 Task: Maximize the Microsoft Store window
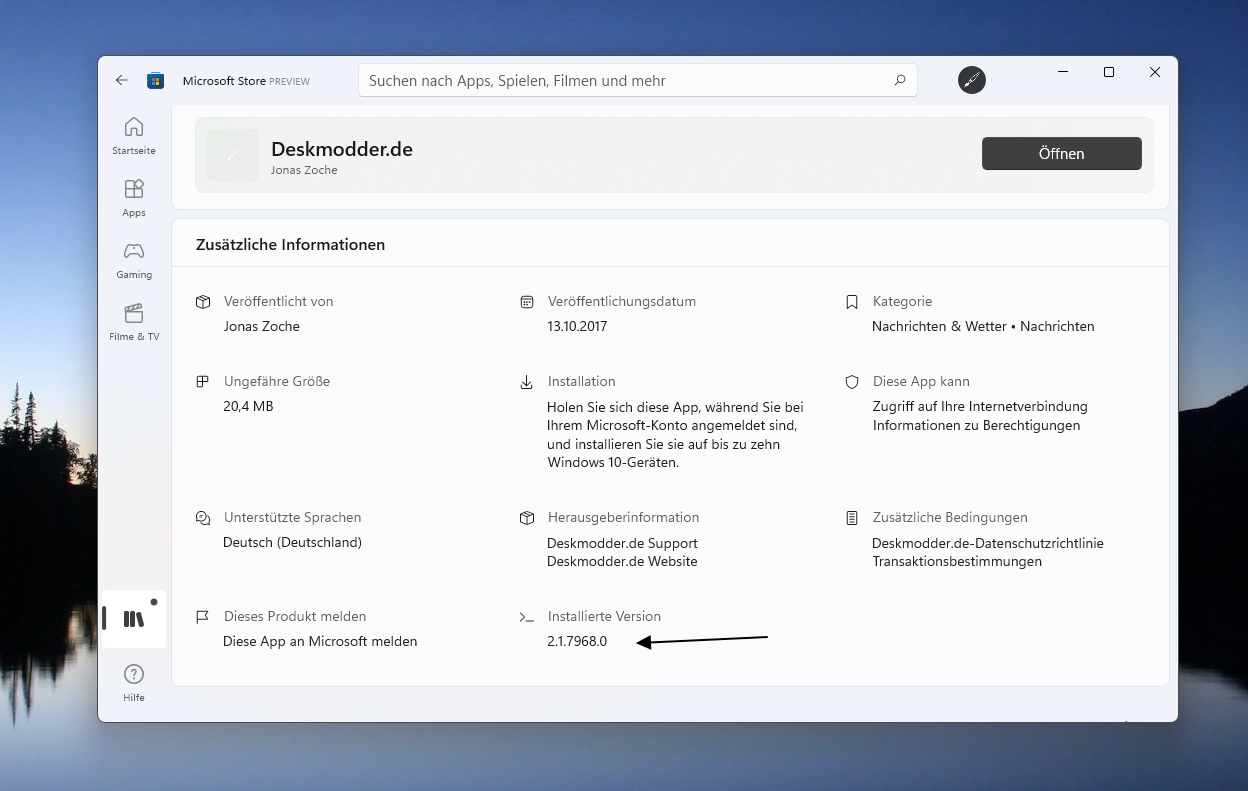point(1108,72)
